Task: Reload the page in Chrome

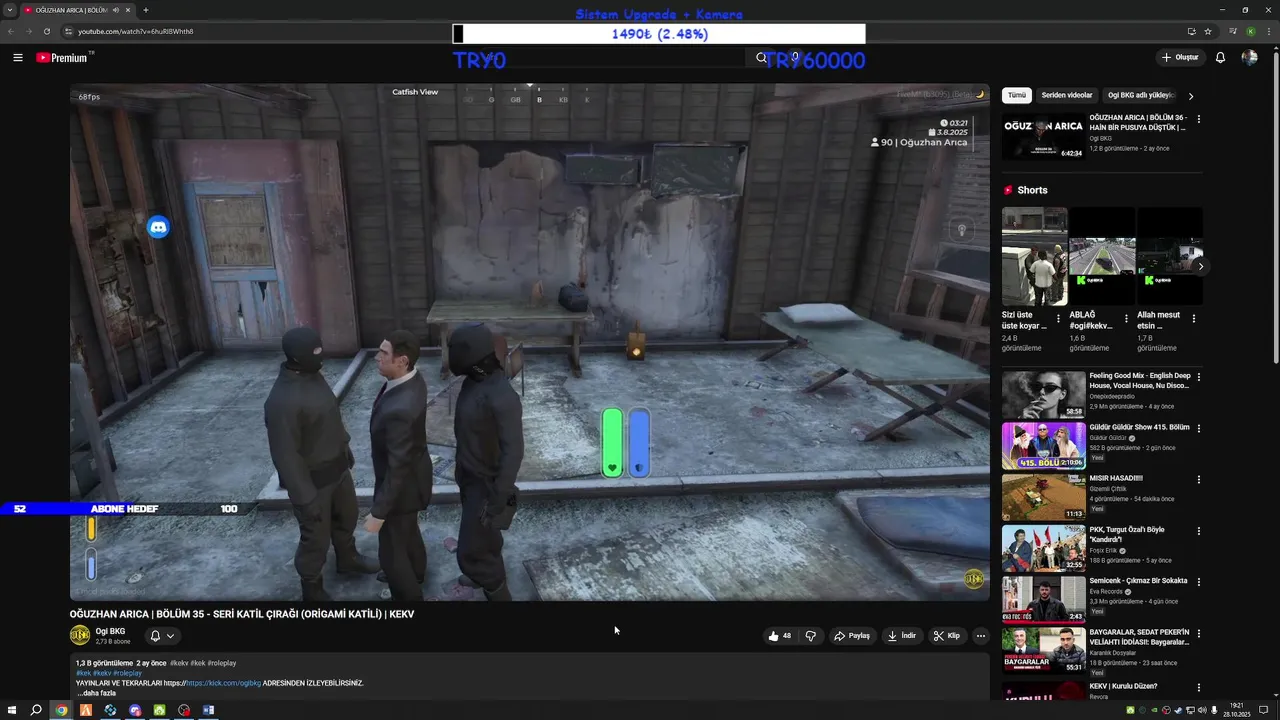Action: click(x=46, y=31)
